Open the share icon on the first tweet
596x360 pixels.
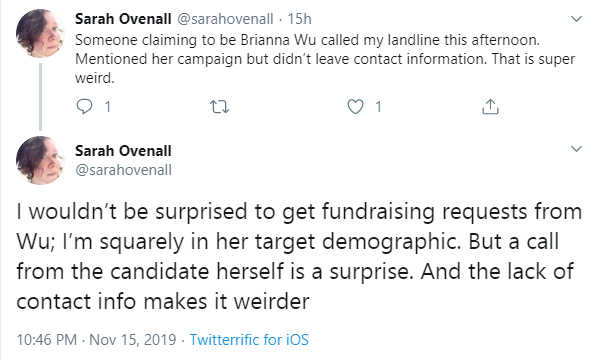[x=490, y=107]
